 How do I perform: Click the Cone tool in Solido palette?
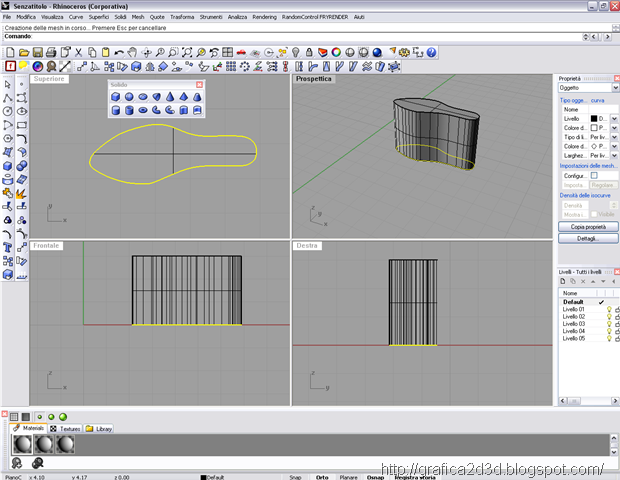169,97
